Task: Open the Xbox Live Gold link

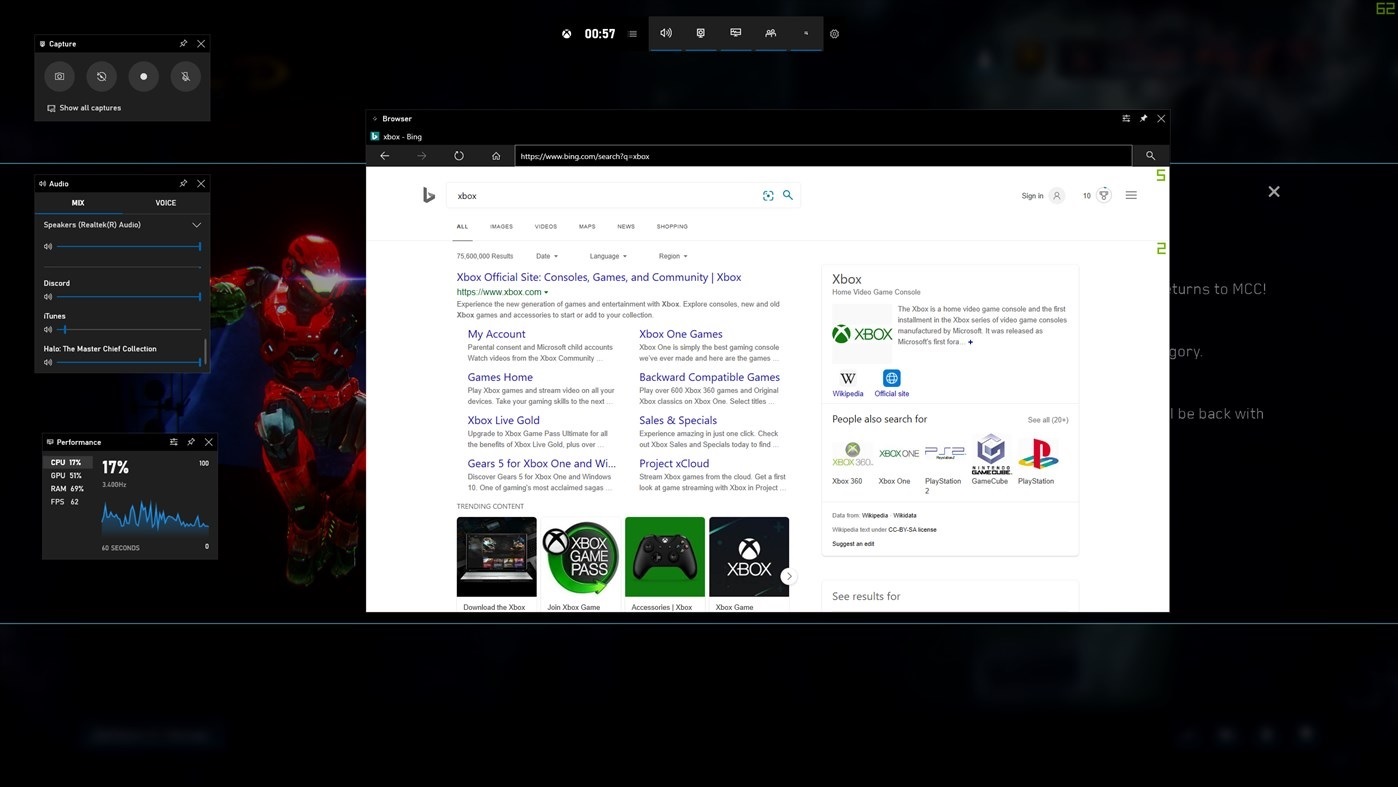Action: [x=503, y=420]
